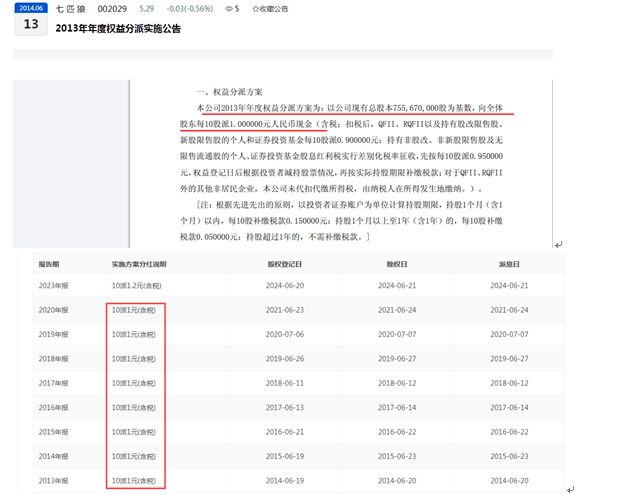Click the 收藏公告 star icon
The width and height of the screenshot is (637, 495).
pos(256,9)
